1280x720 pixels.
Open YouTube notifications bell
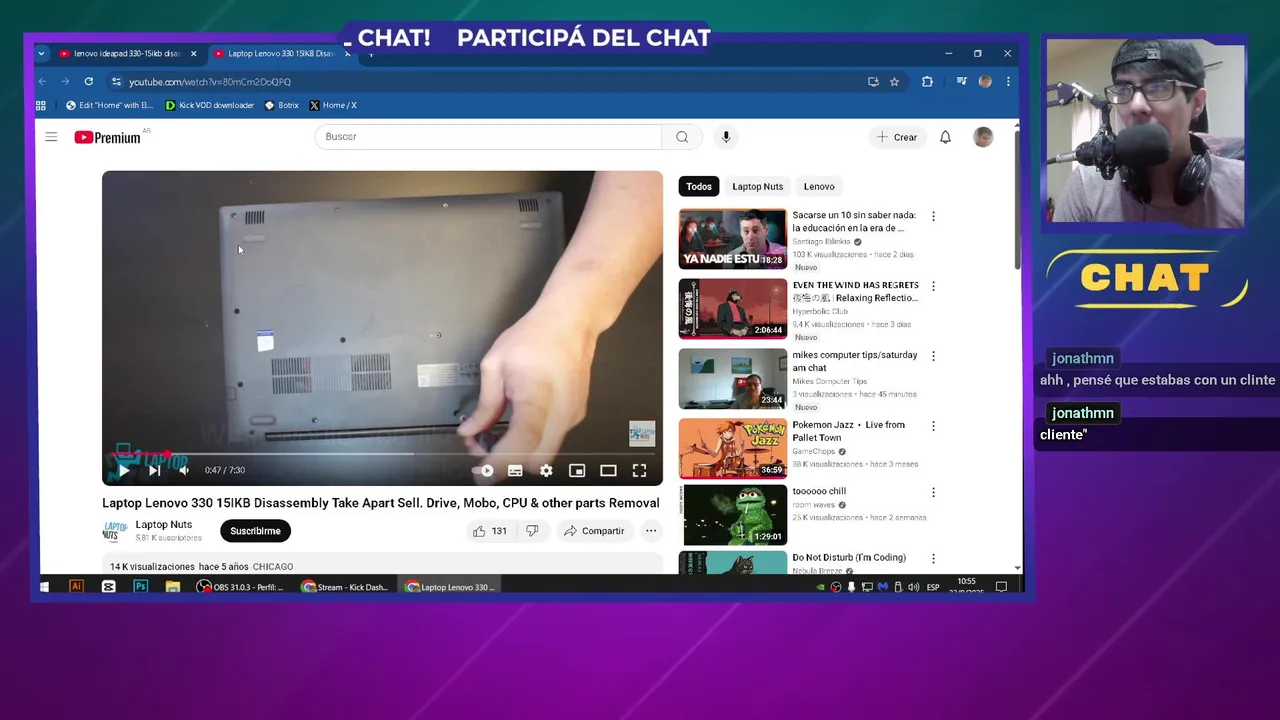(x=945, y=137)
